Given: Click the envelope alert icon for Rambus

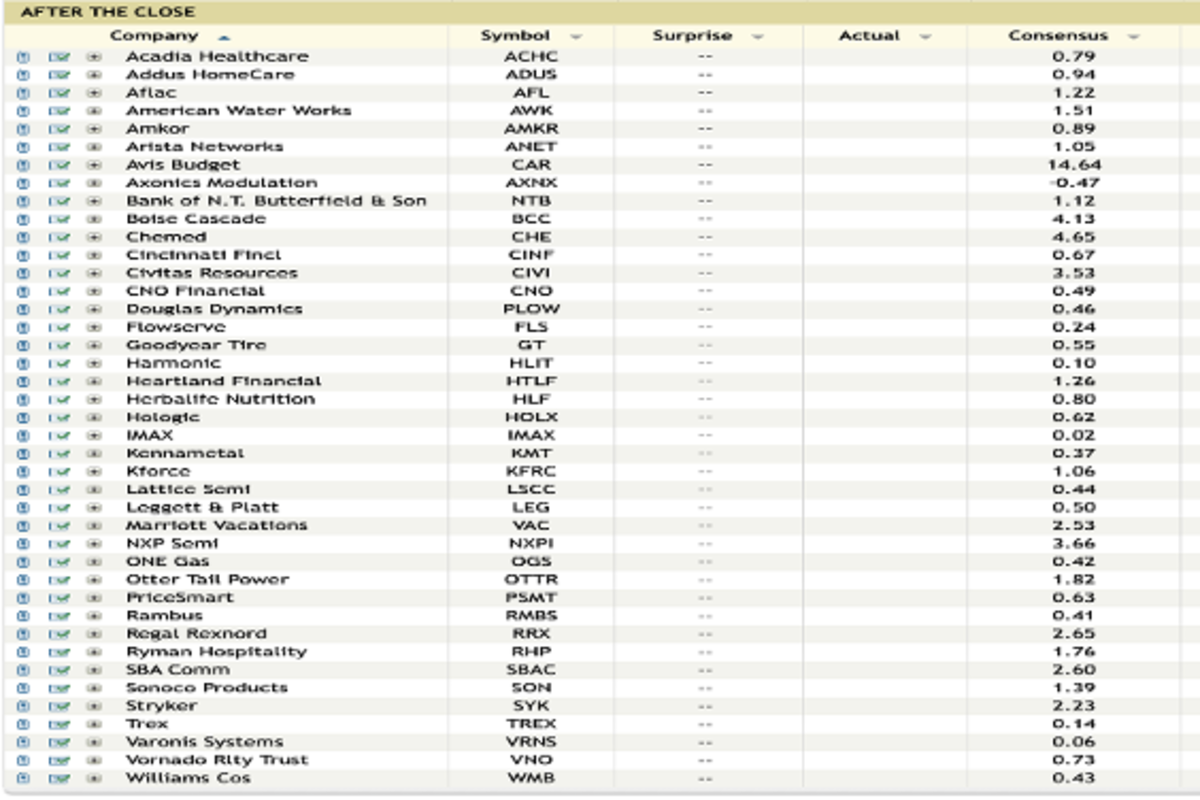Looking at the screenshot, I should tap(58, 616).
